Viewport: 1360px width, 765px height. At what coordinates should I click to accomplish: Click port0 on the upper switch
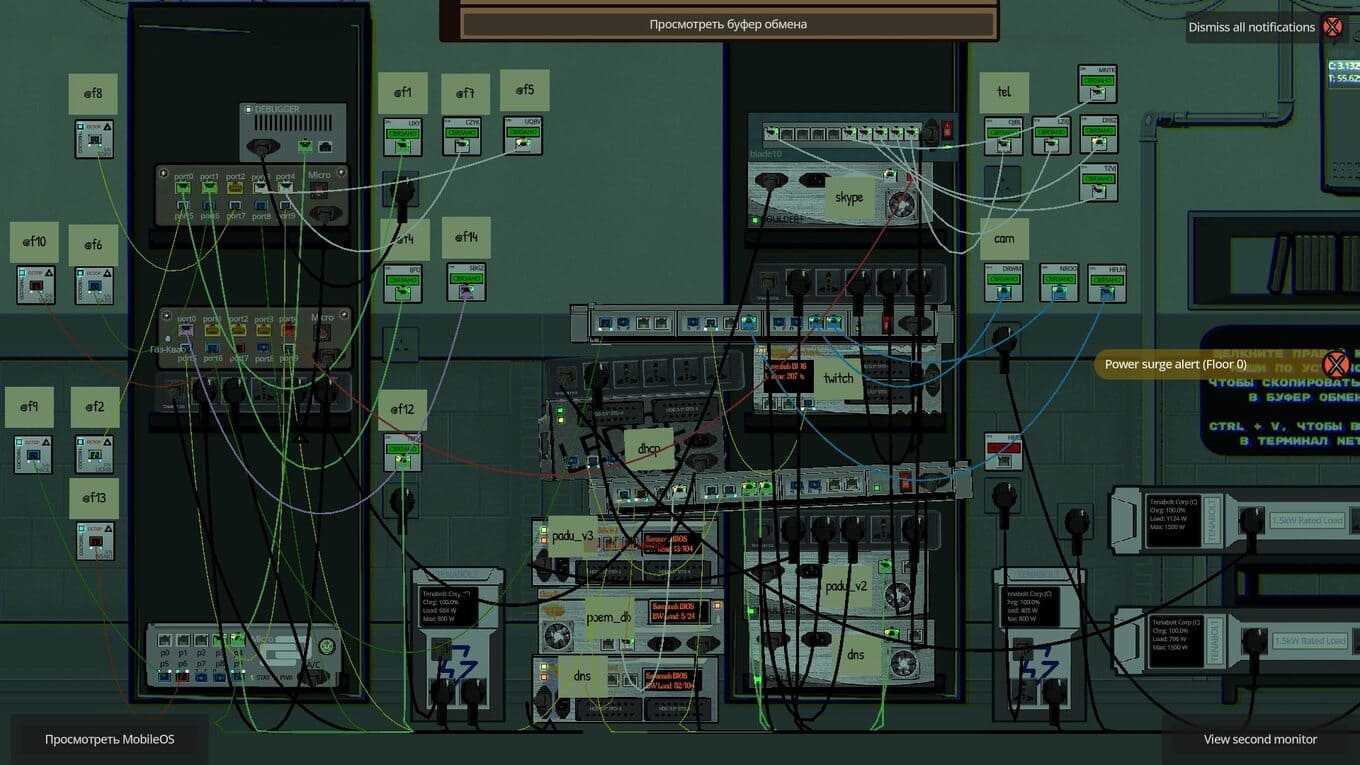(x=184, y=186)
